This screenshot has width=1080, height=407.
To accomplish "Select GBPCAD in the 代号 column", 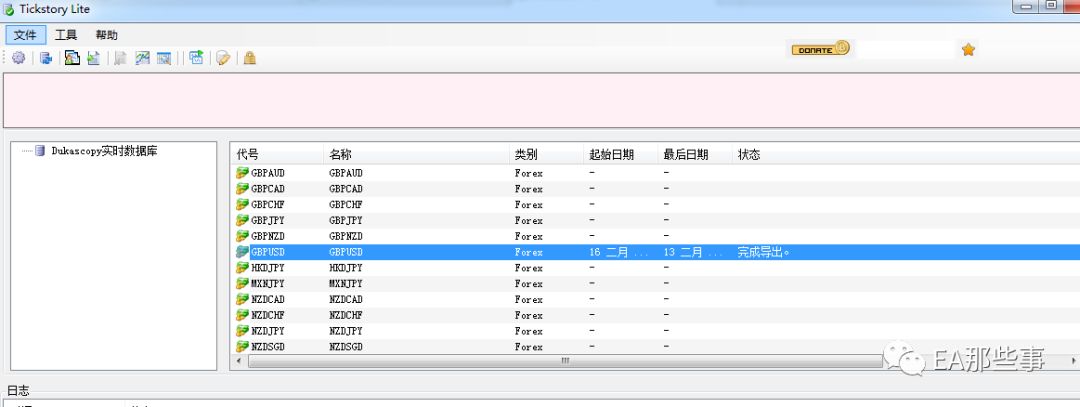I will click(268, 189).
